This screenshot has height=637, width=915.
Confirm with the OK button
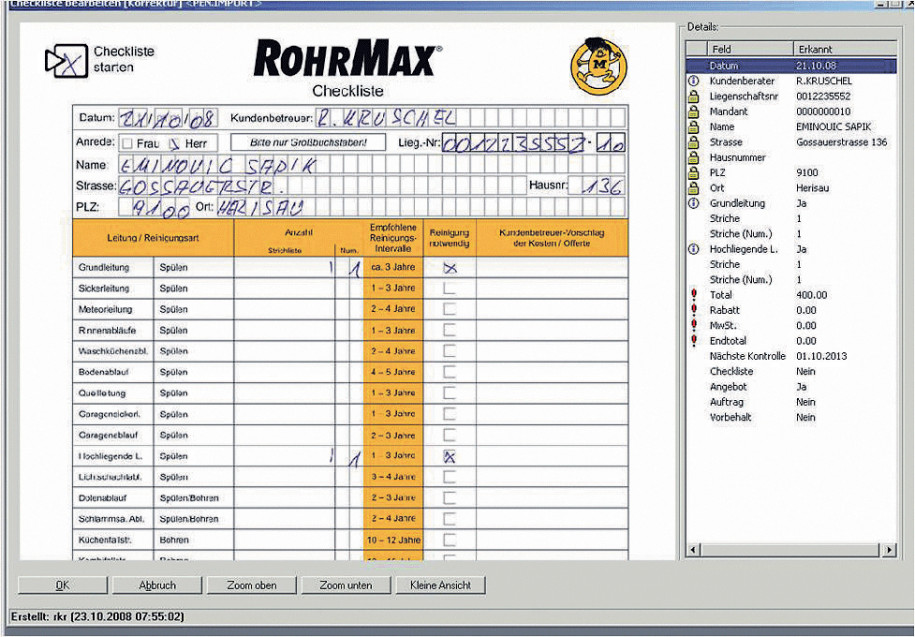[x=62, y=585]
